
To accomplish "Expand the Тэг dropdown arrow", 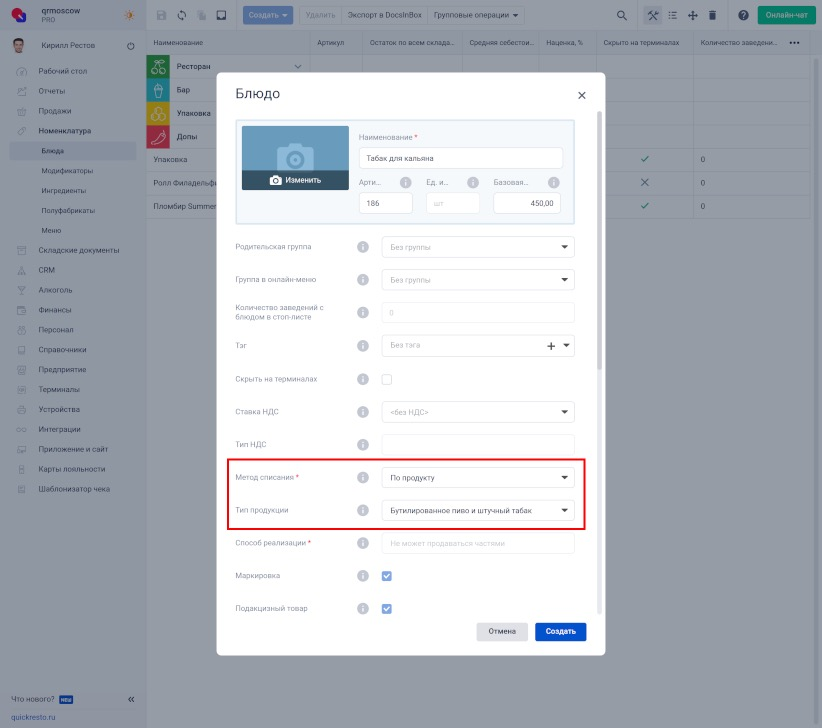I will click(566, 345).
